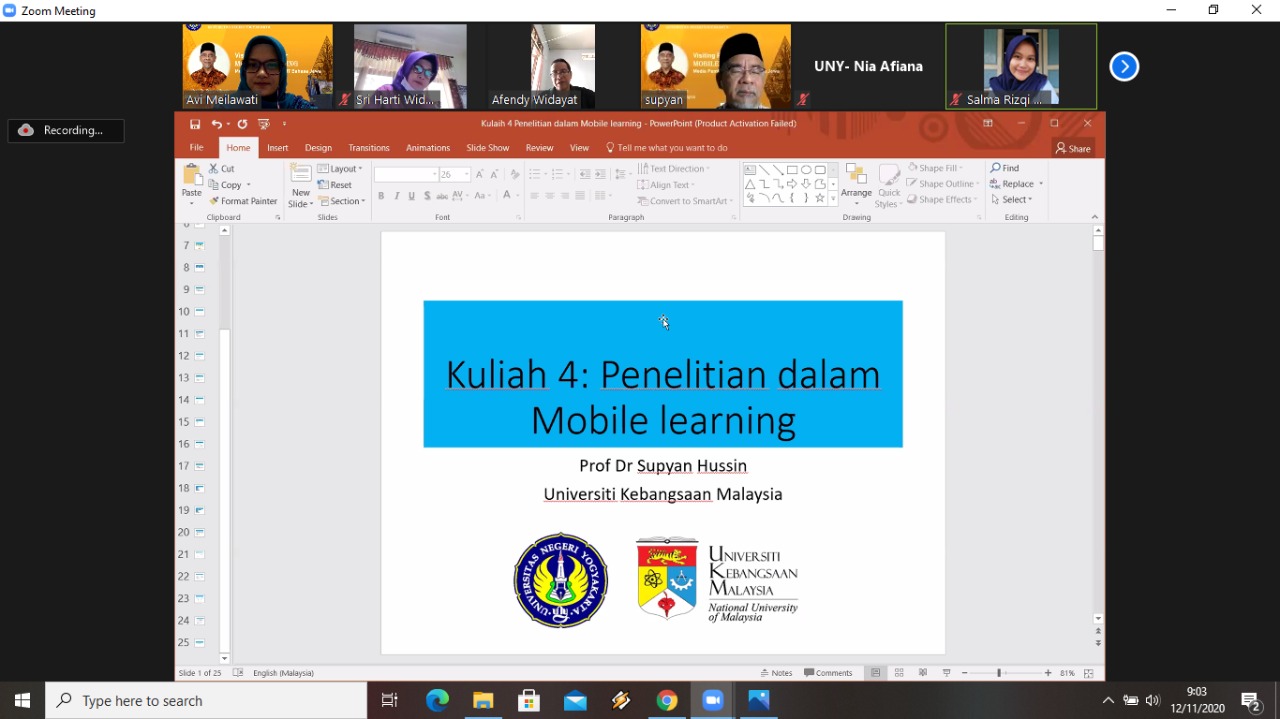The image size is (1280, 719).
Task: Fit slide to current window
Action: (x=1089, y=673)
